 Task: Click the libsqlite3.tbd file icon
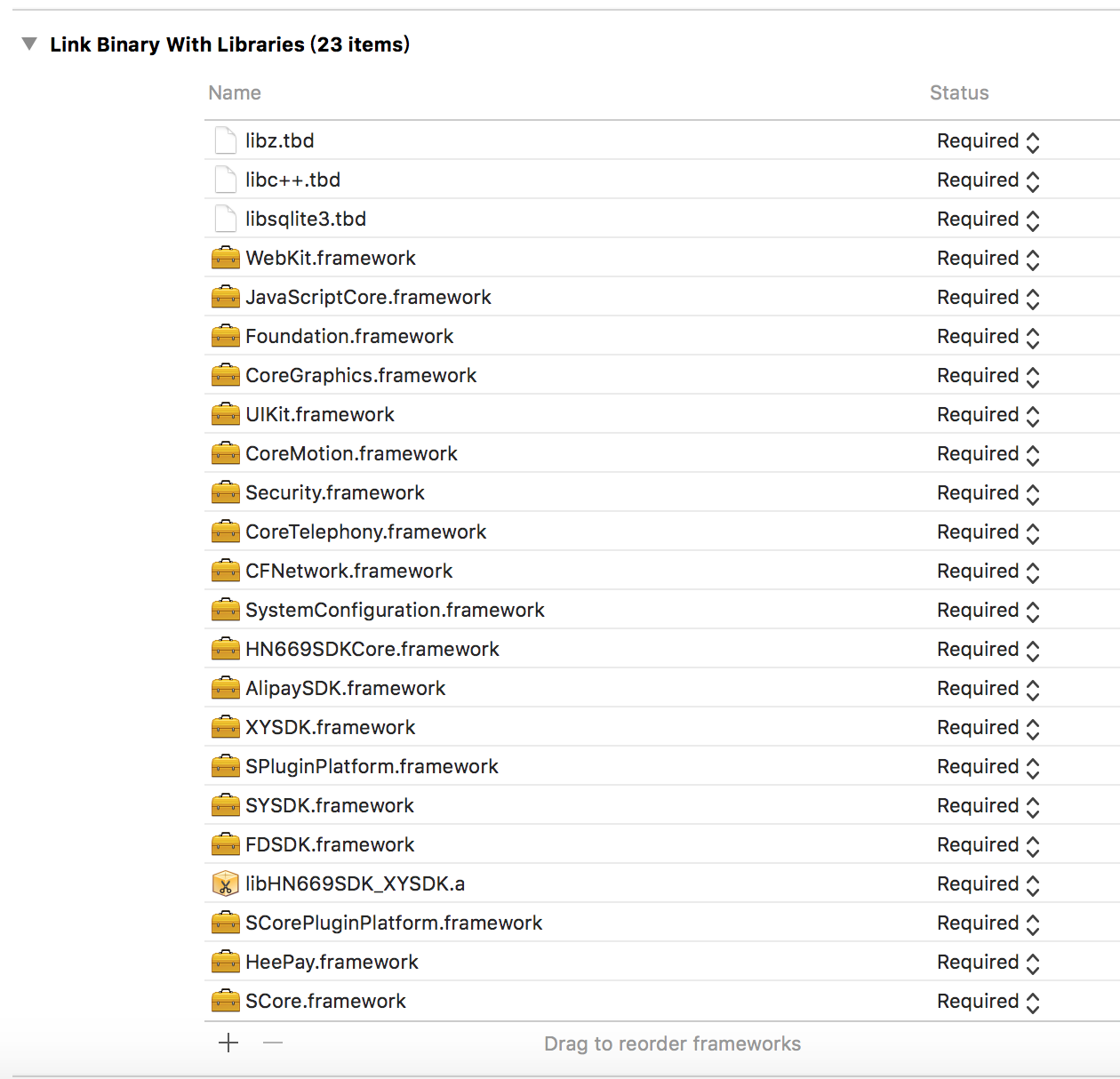coord(226,219)
